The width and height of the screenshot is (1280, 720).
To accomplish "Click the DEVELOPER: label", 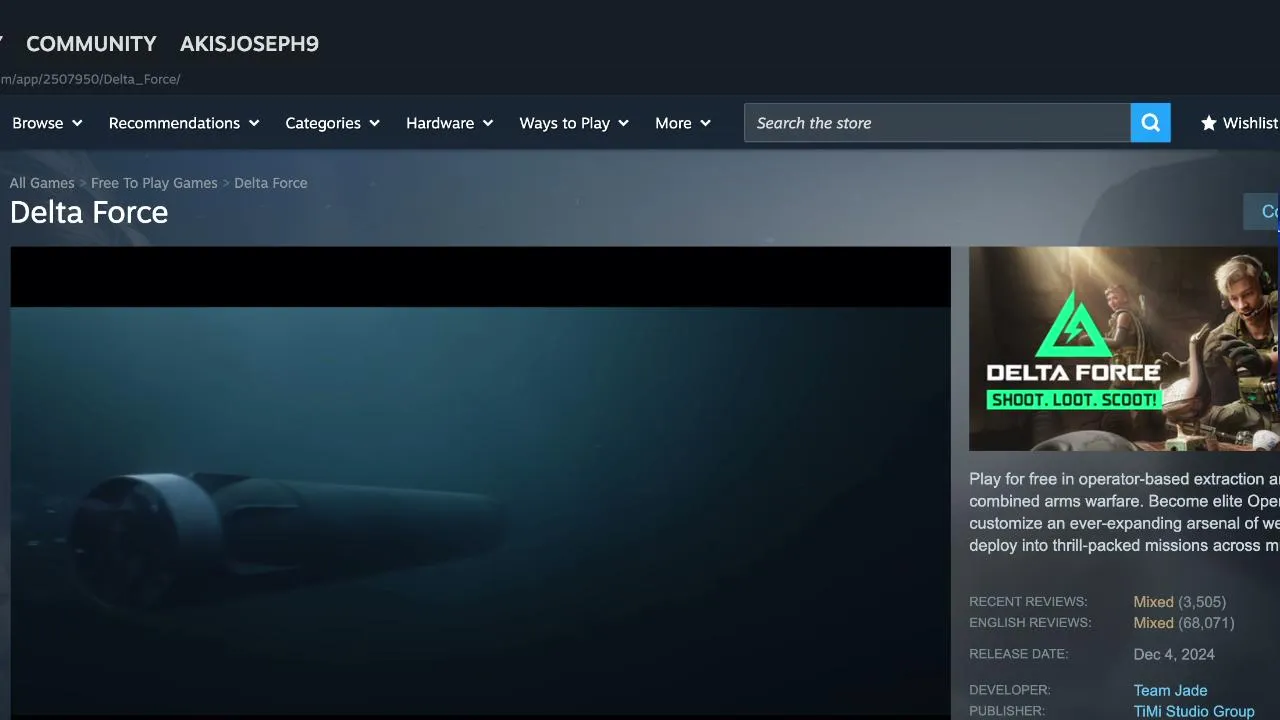I will [1010, 690].
